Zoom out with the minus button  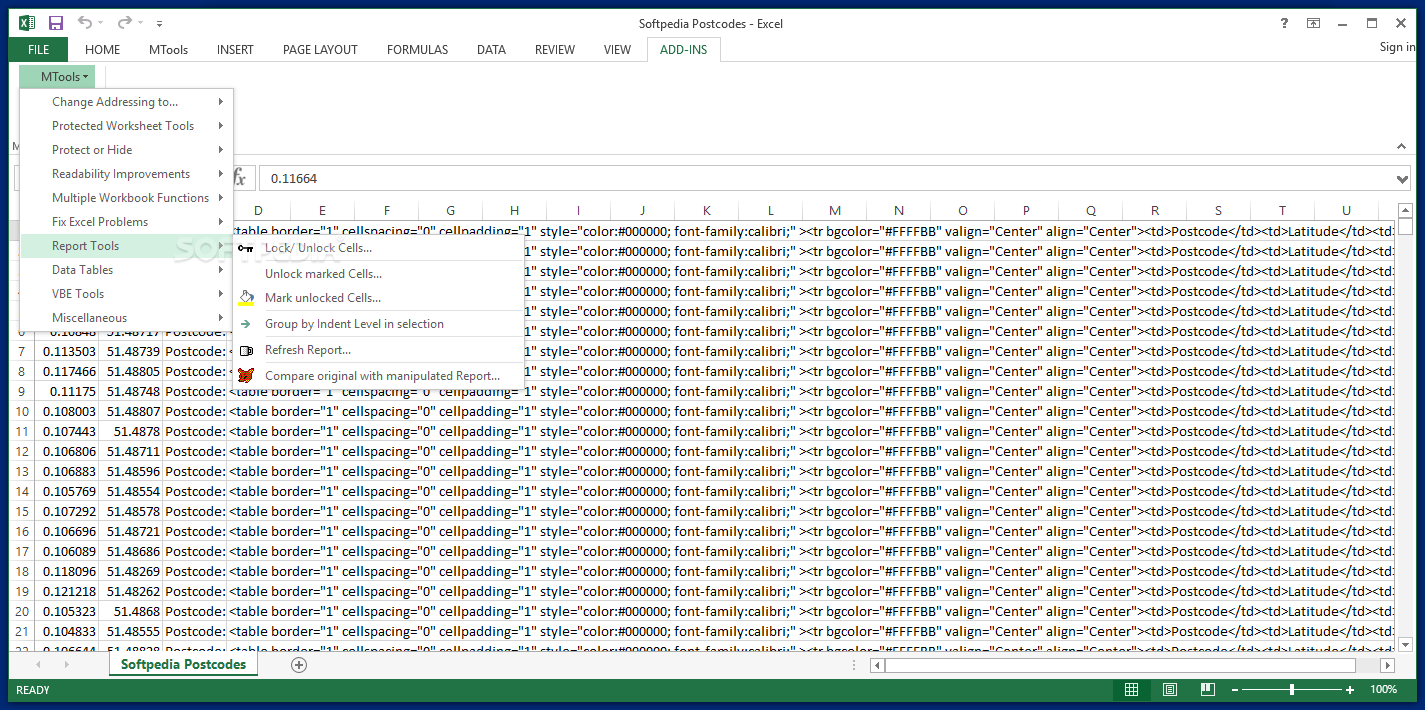(1236, 690)
